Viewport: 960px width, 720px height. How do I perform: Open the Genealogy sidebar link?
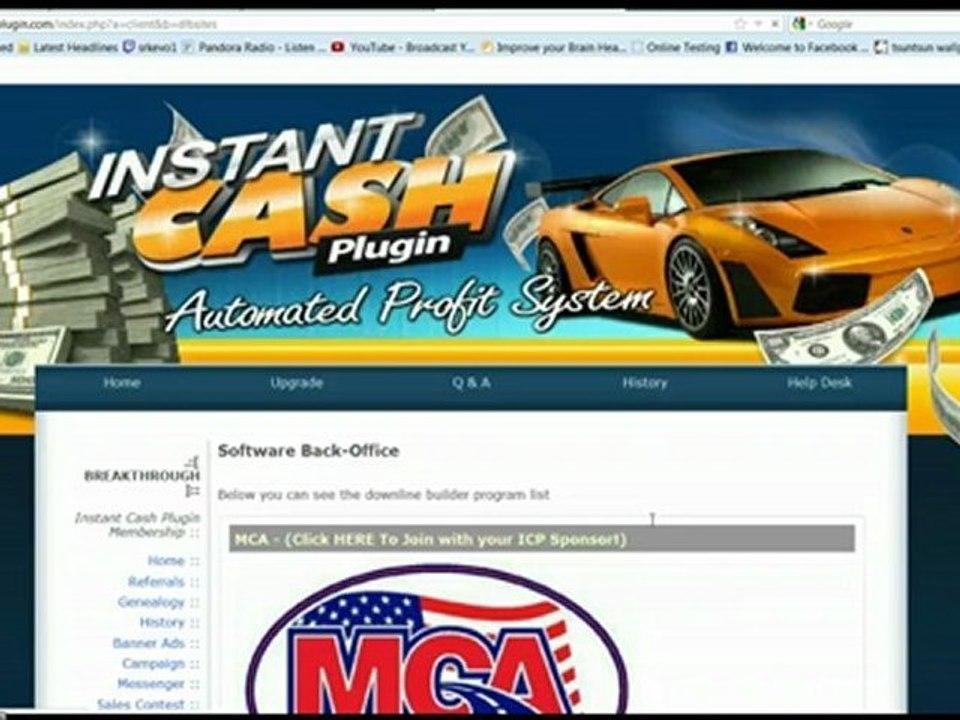pos(151,602)
